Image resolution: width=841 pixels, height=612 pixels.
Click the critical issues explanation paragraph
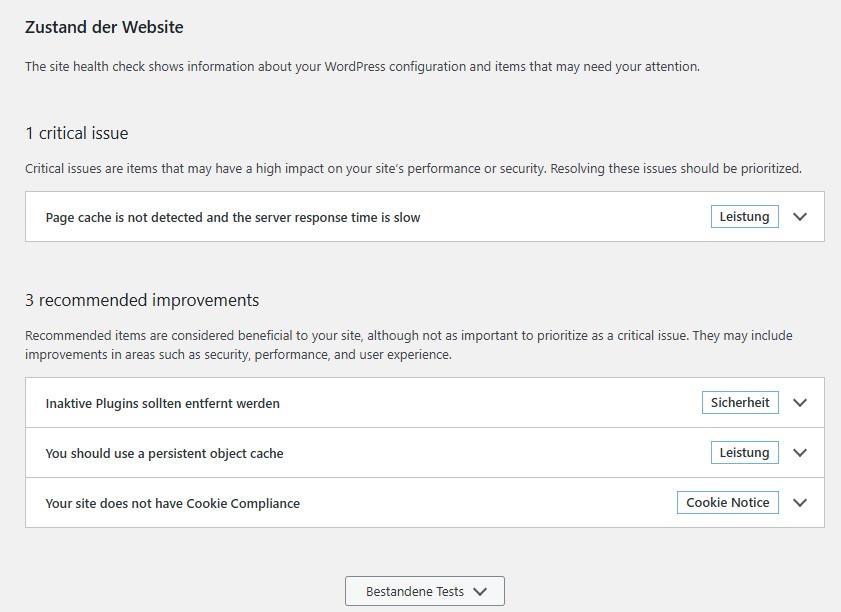coord(413,169)
